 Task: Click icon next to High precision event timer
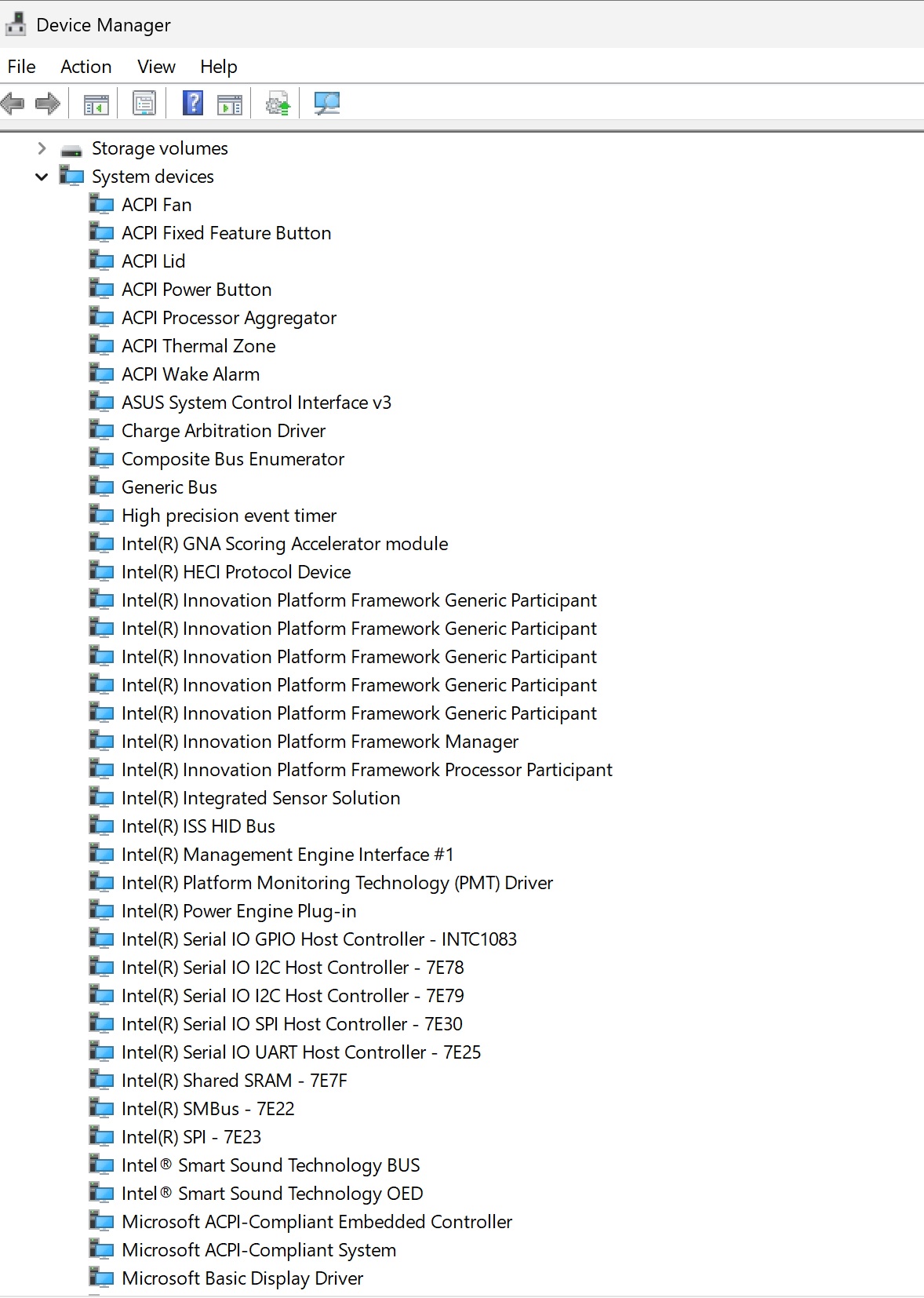point(101,515)
